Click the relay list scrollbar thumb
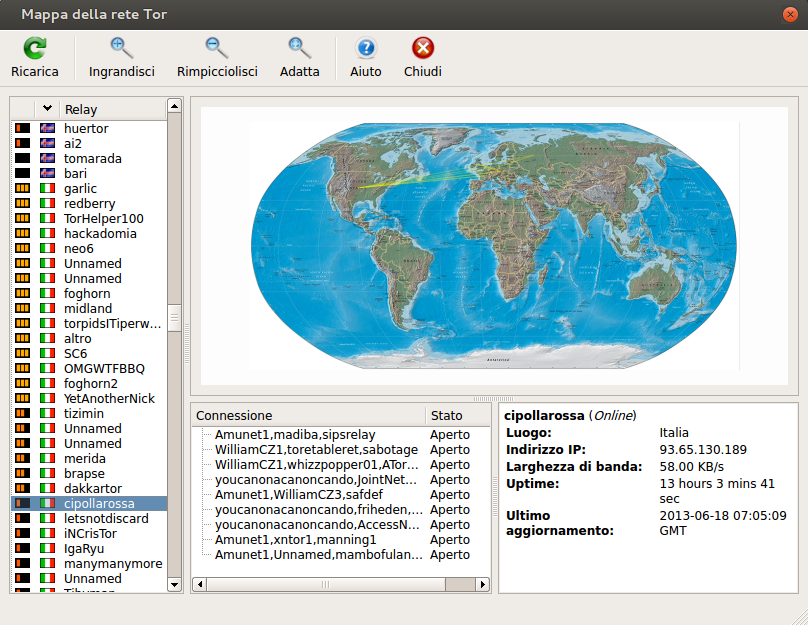 175,318
